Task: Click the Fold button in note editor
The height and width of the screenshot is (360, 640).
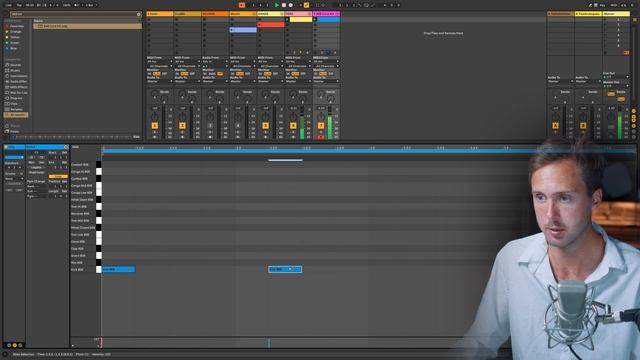Action: point(75,147)
